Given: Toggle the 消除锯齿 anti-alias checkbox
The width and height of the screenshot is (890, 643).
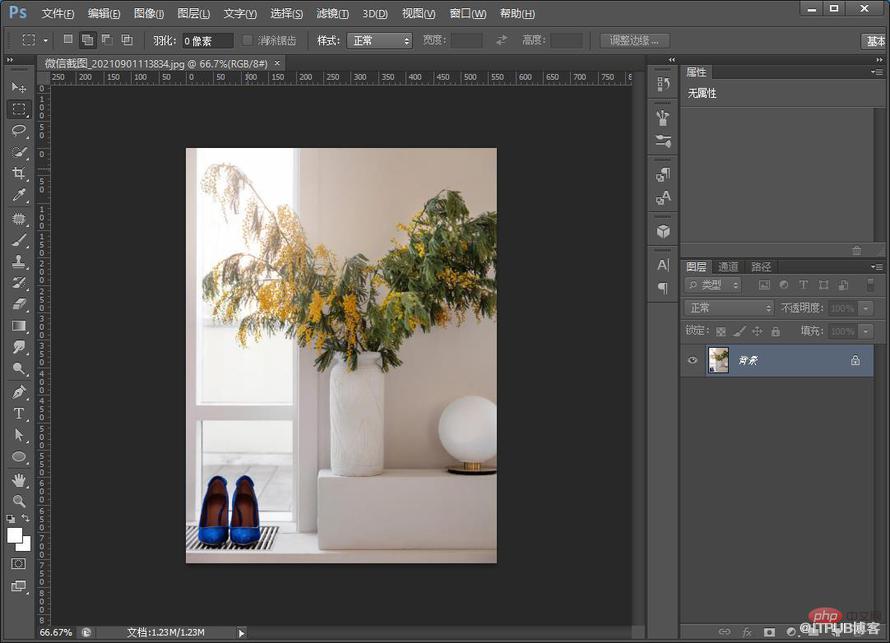Looking at the screenshot, I should click(x=247, y=40).
